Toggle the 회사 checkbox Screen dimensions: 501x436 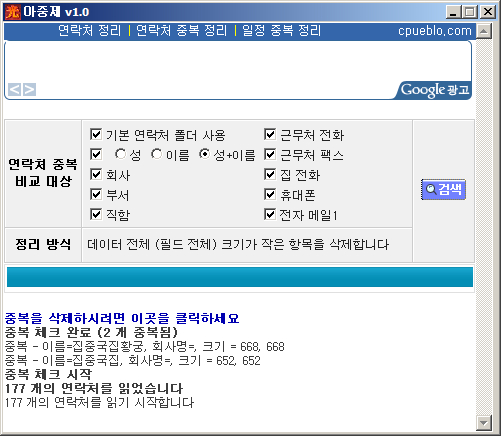[x=96, y=174]
